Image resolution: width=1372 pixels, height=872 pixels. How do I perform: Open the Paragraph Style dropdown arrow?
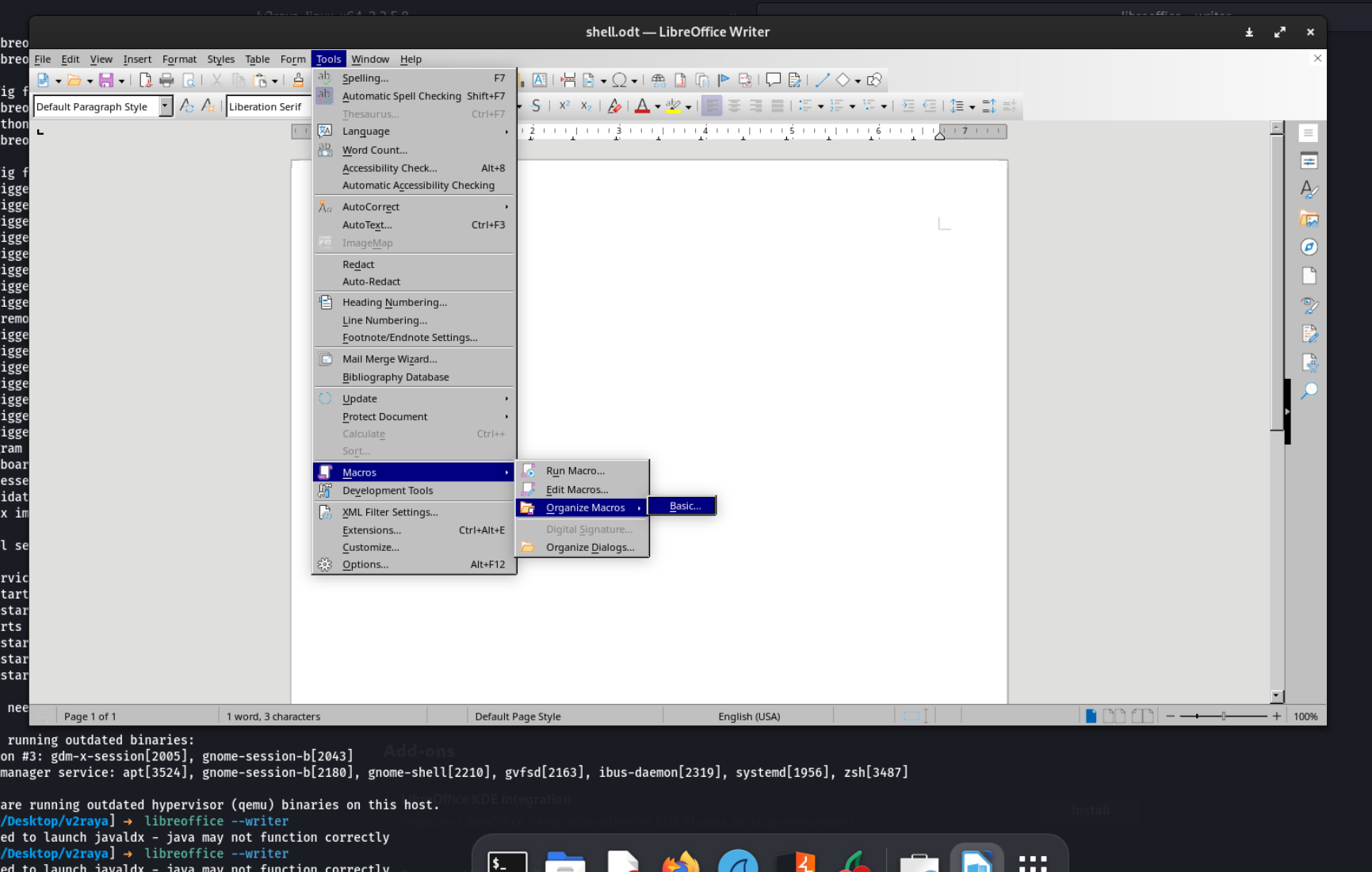coord(165,106)
